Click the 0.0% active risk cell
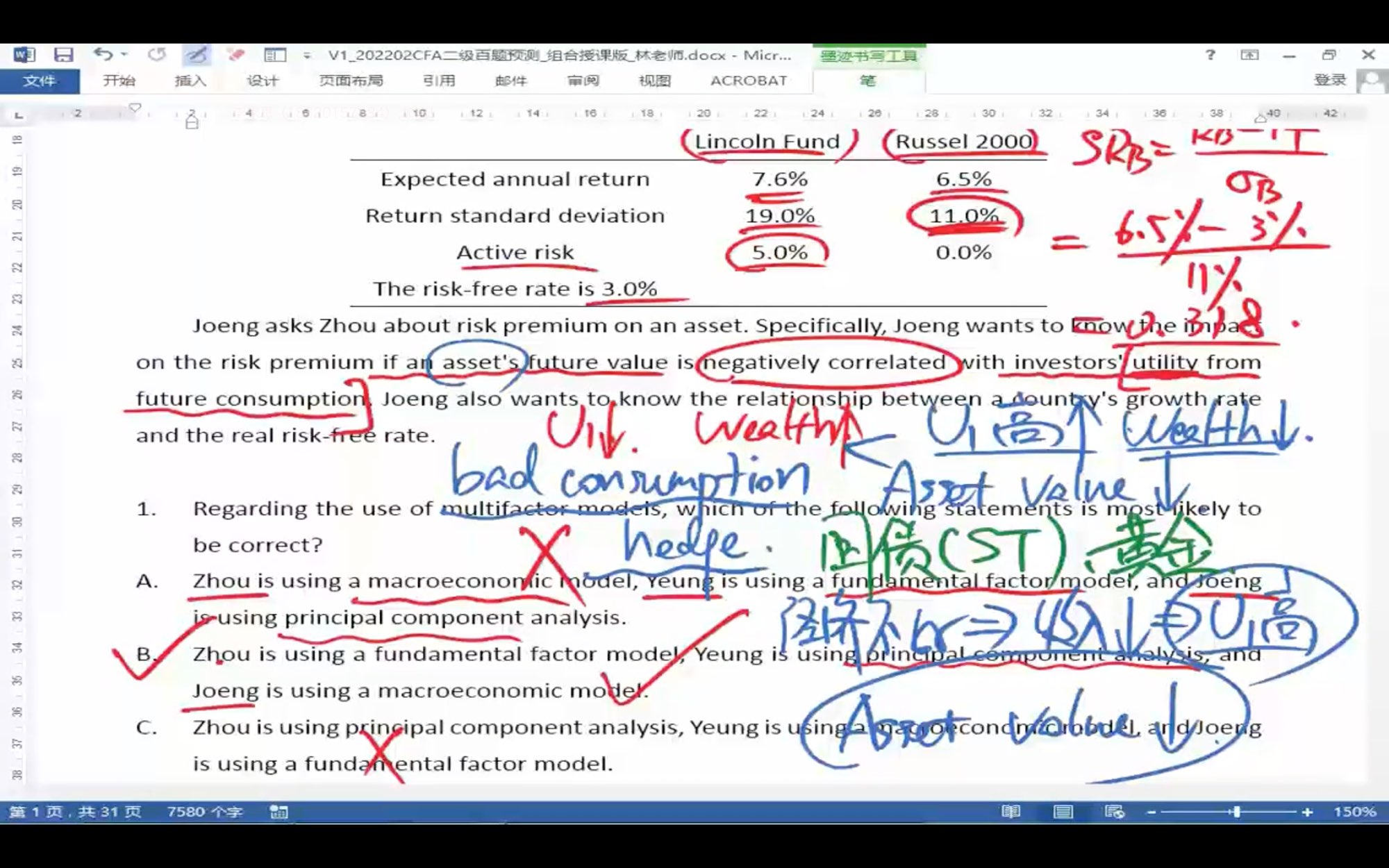This screenshot has width=1389, height=868. [964, 253]
